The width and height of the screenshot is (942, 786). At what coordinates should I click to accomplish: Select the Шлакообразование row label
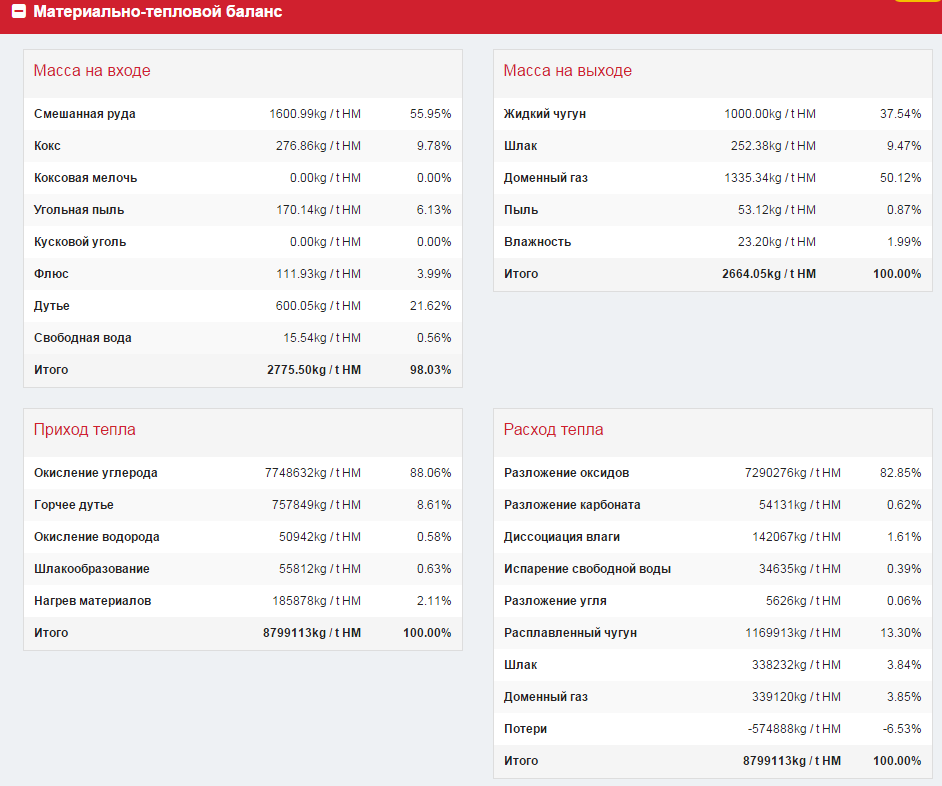(x=92, y=569)
